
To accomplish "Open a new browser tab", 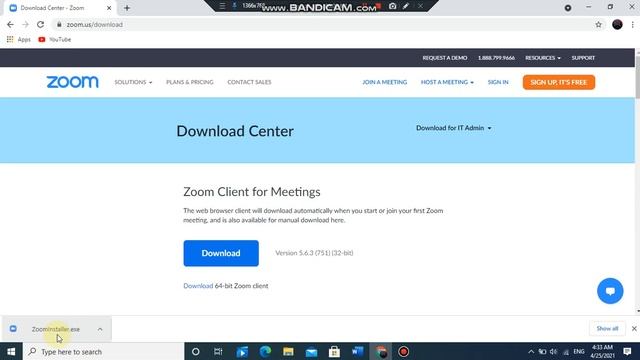I will [127, 8].
